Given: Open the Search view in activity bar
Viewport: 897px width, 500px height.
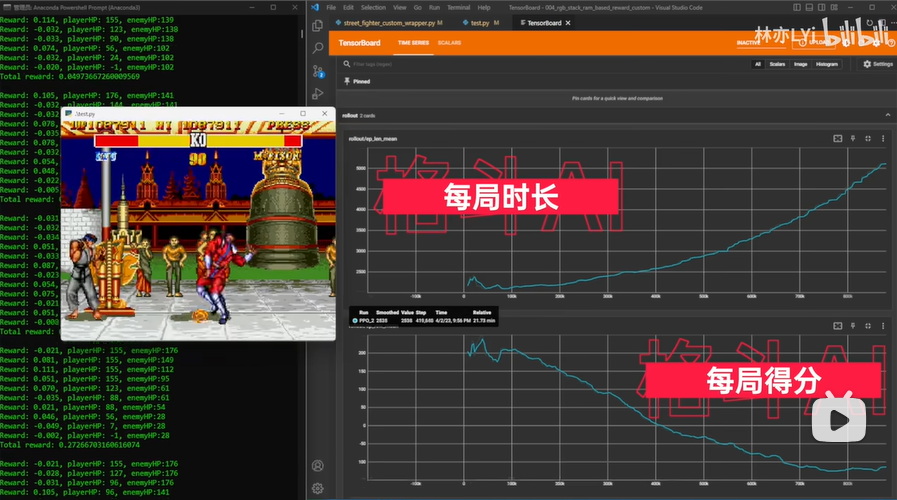Looking at the screenshot, I should pyautogui.click(x=317, y=49).
